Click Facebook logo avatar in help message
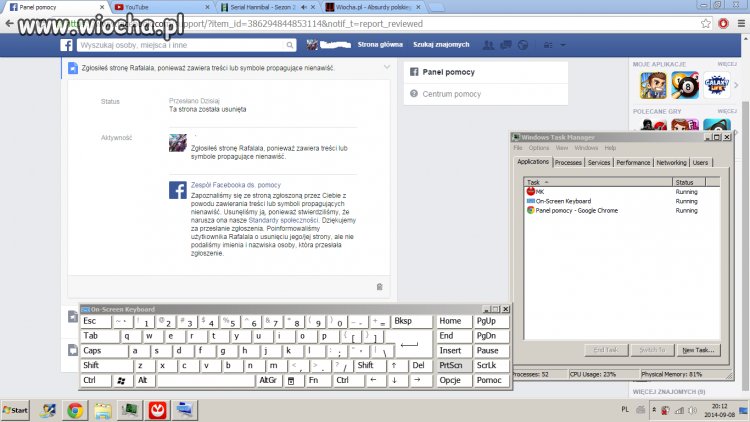This screenshot has height=422, width=750. [177, 190]
